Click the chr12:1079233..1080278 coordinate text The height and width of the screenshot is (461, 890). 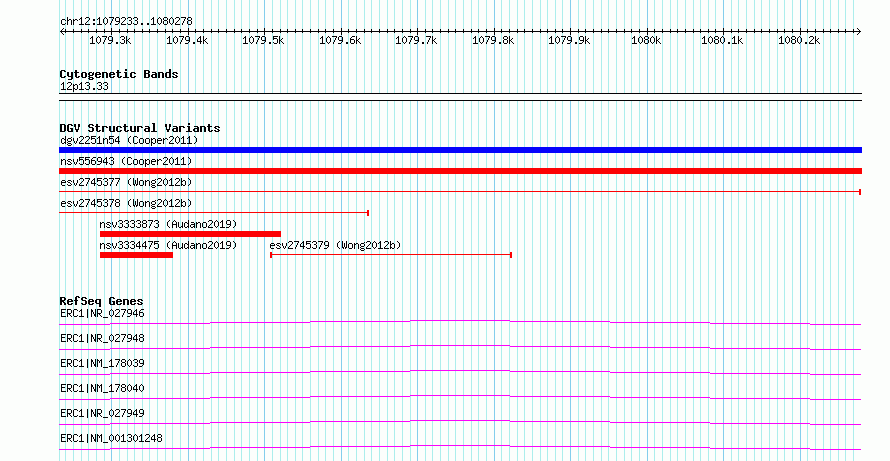pyautogui.click(x=126, y=21)
